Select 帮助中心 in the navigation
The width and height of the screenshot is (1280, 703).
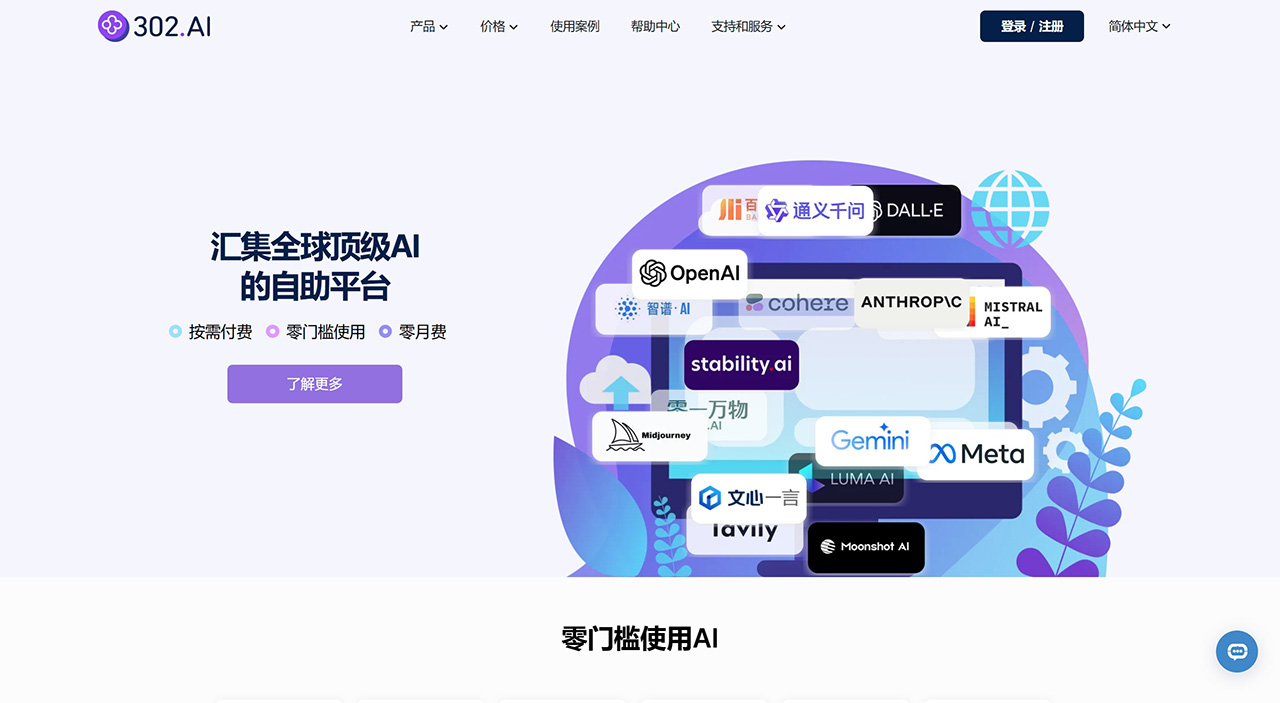tap(655, 26)
